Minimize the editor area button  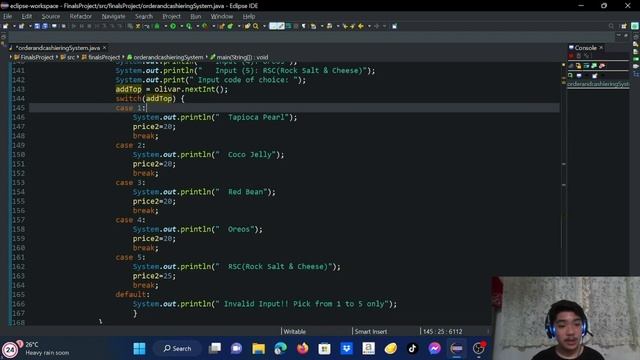tap(618, 36)
